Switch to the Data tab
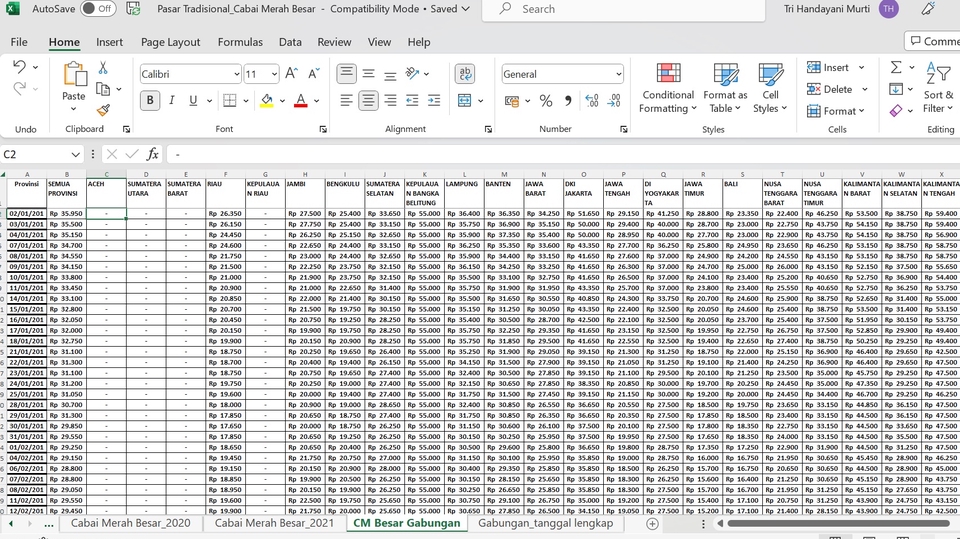This screenshot has height=539, width=960. click(x=290, y=42)
